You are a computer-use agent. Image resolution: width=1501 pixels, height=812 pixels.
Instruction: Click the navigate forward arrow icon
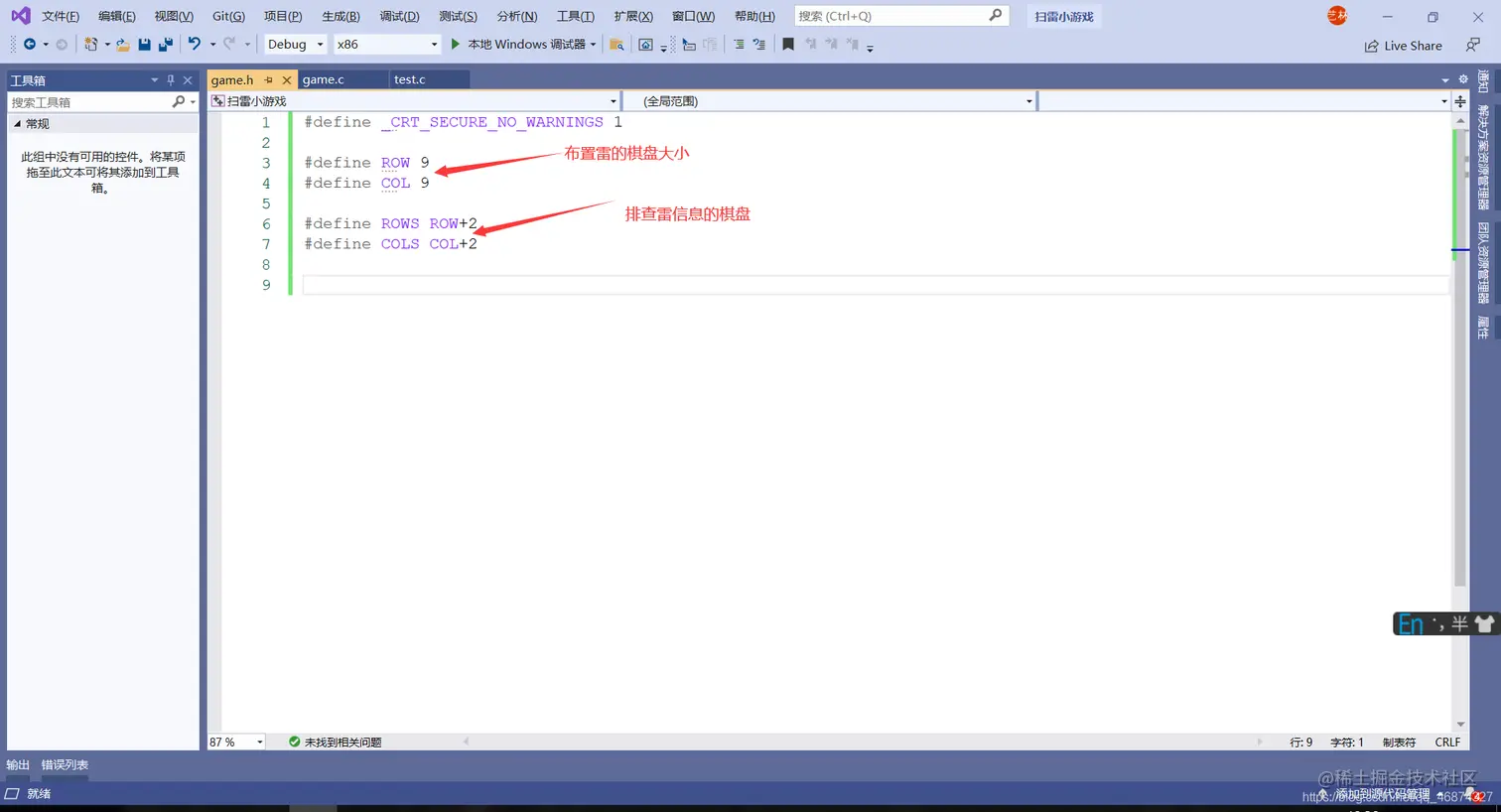pos(62,44)
